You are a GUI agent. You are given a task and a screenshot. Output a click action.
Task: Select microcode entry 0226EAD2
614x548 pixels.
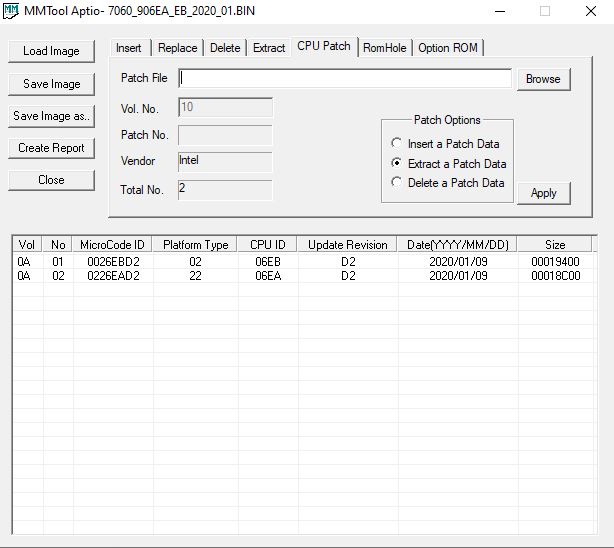[x=113, y=276]
